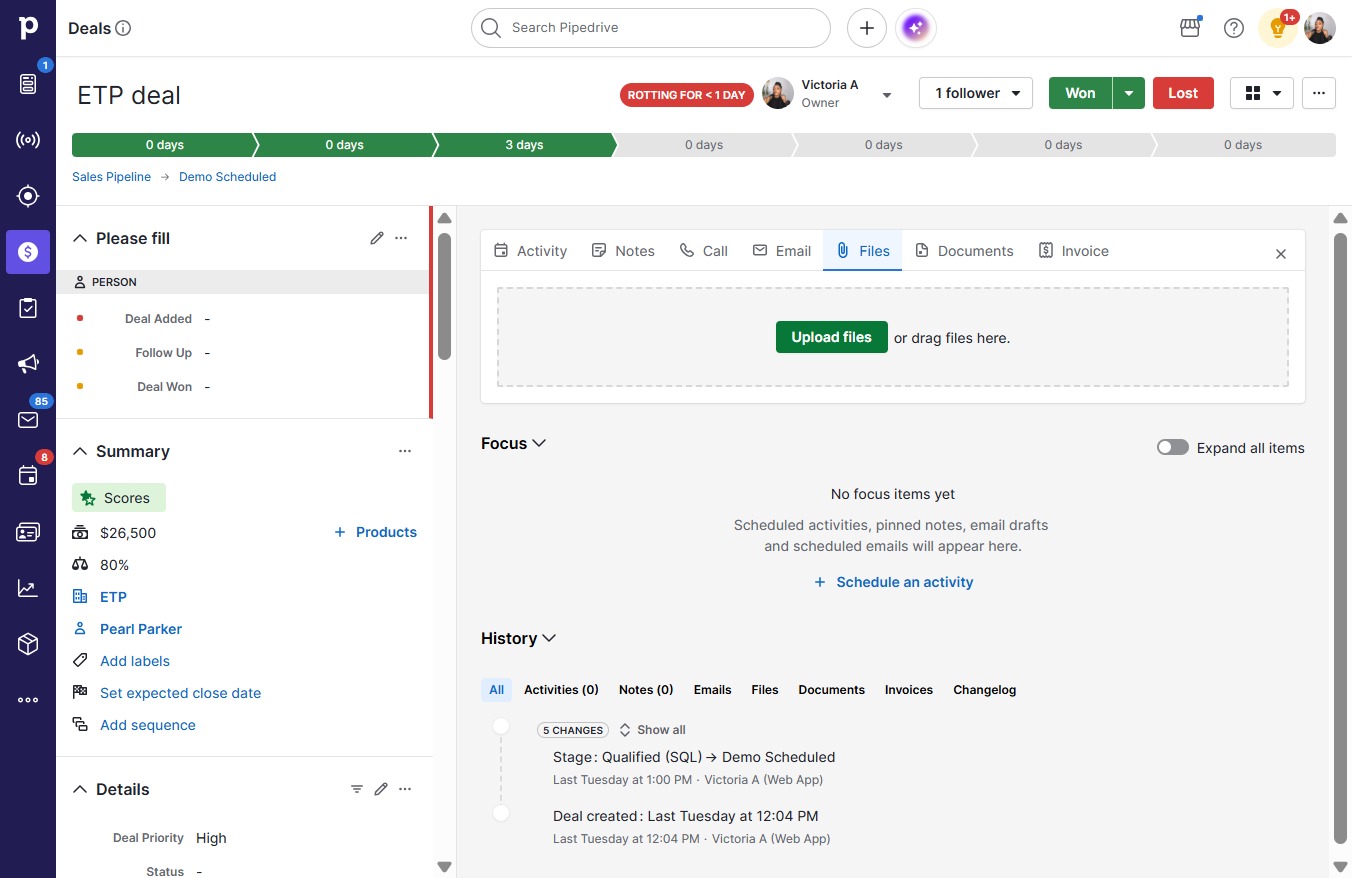Click Schedule an activity link

tap(893, 582)
